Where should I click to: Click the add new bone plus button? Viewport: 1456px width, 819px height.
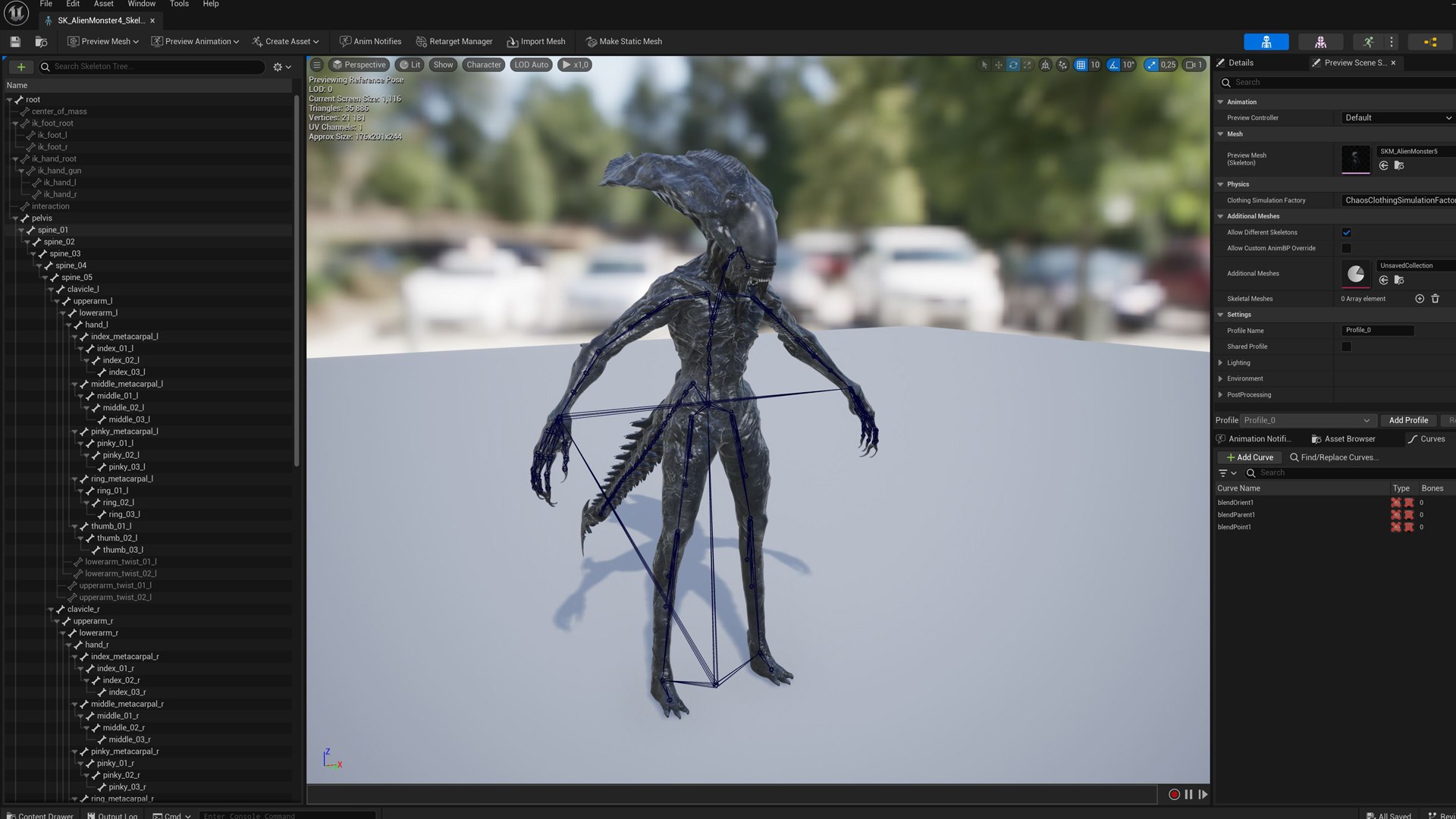[21, 67]
